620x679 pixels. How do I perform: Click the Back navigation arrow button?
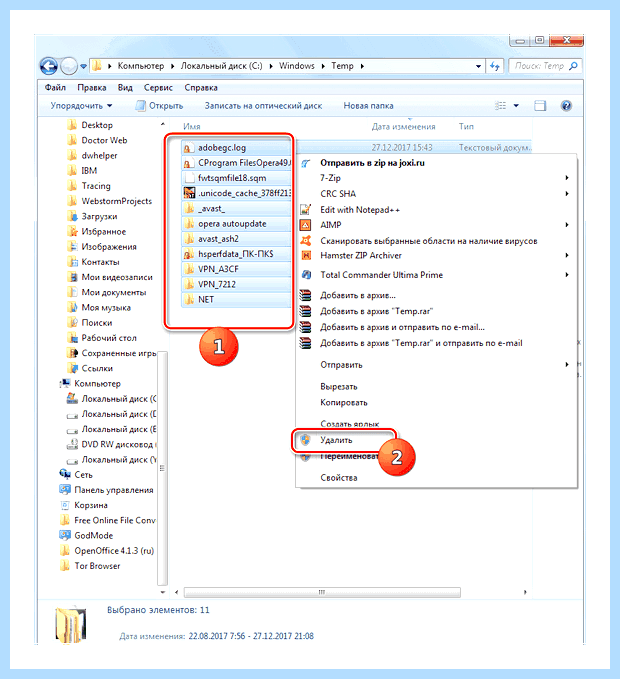tap(48, 66)
